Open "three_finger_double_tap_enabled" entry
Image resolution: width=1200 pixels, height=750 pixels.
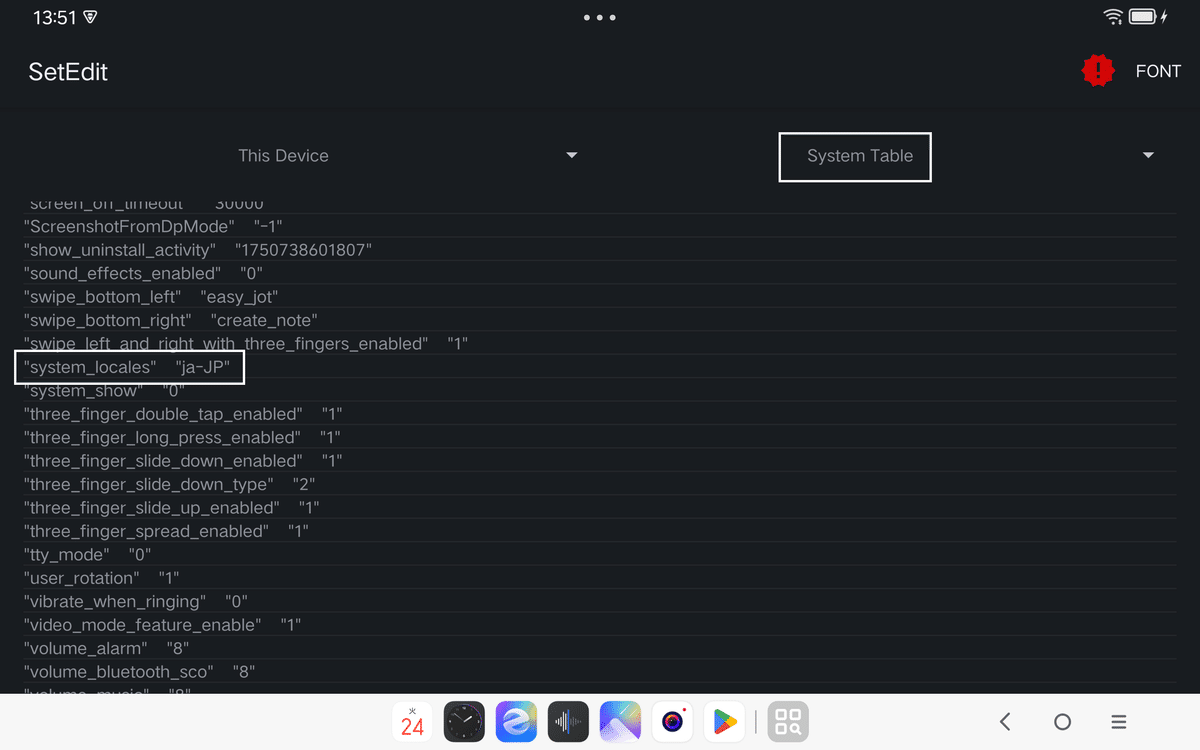click(x=600, y=414)
